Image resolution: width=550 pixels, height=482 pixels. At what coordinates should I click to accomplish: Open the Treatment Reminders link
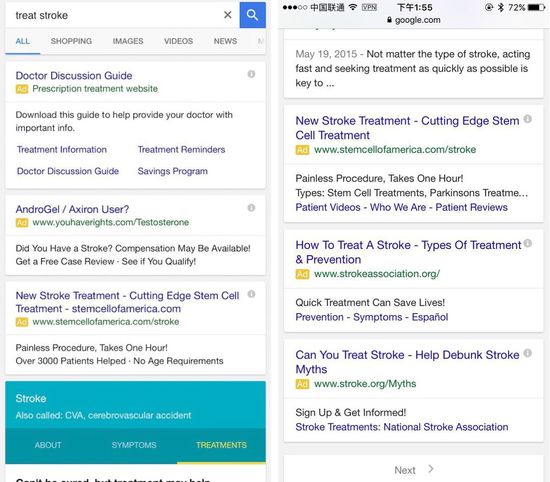click(x=181, y=149)
